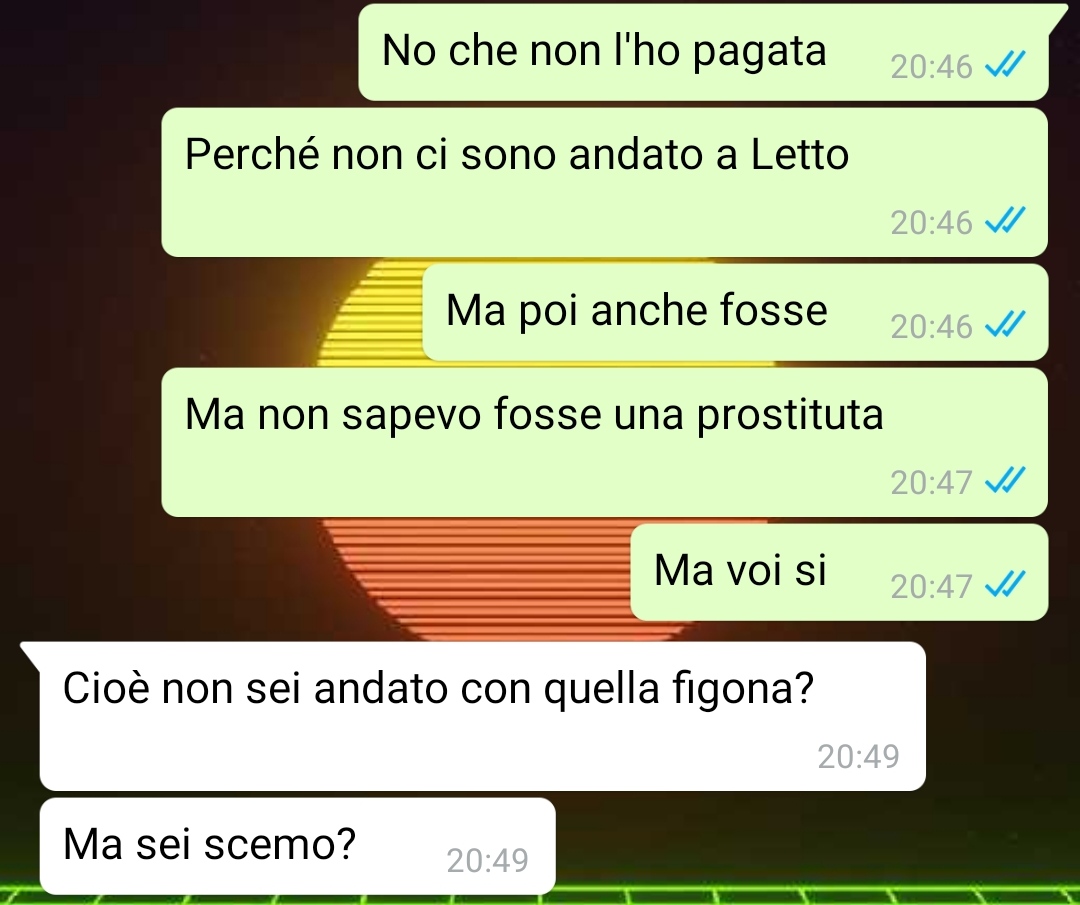Tap received message 'Cioè non sei andato con quella figona?'
The height and width of the screenshot is (905, 1080).
pos(482,716)
